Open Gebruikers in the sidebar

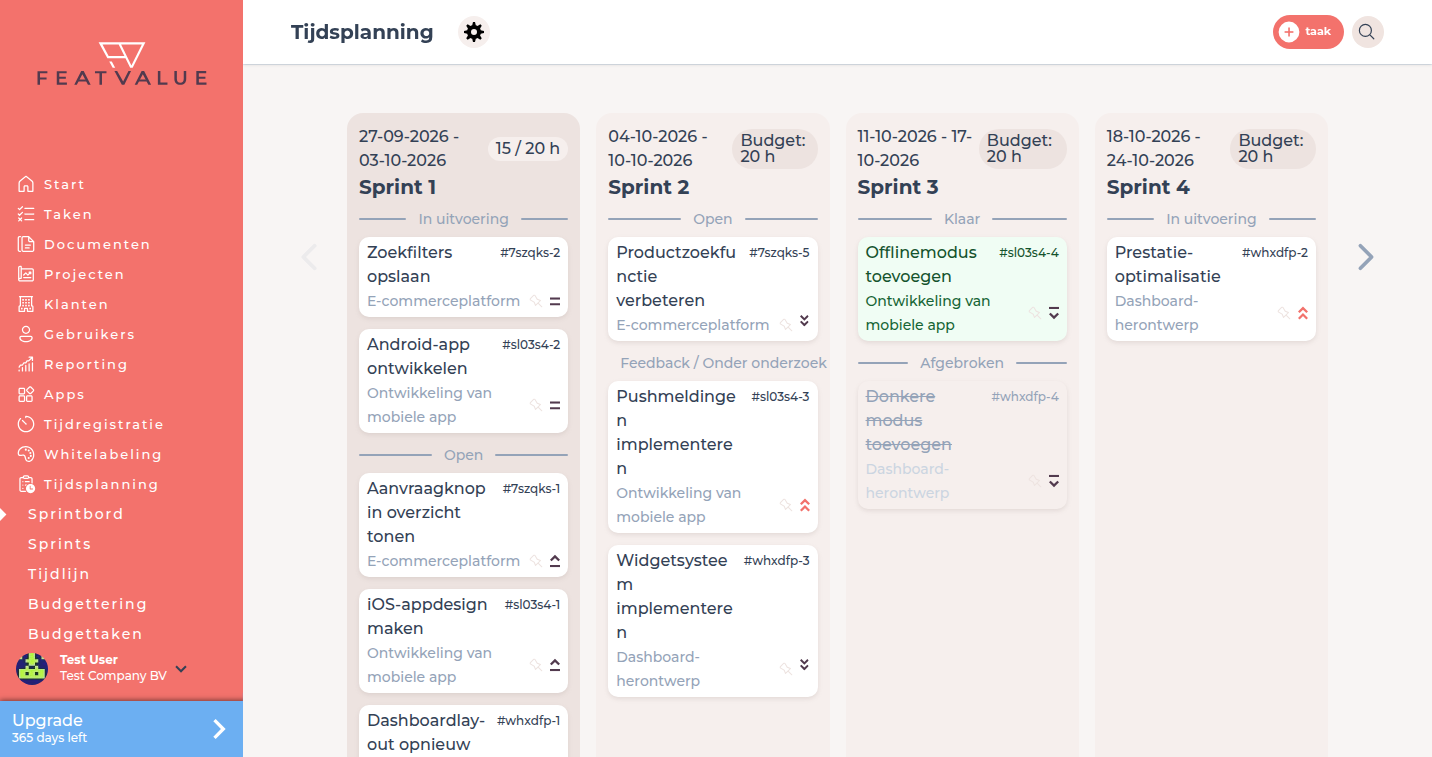[x=89, y=334]
